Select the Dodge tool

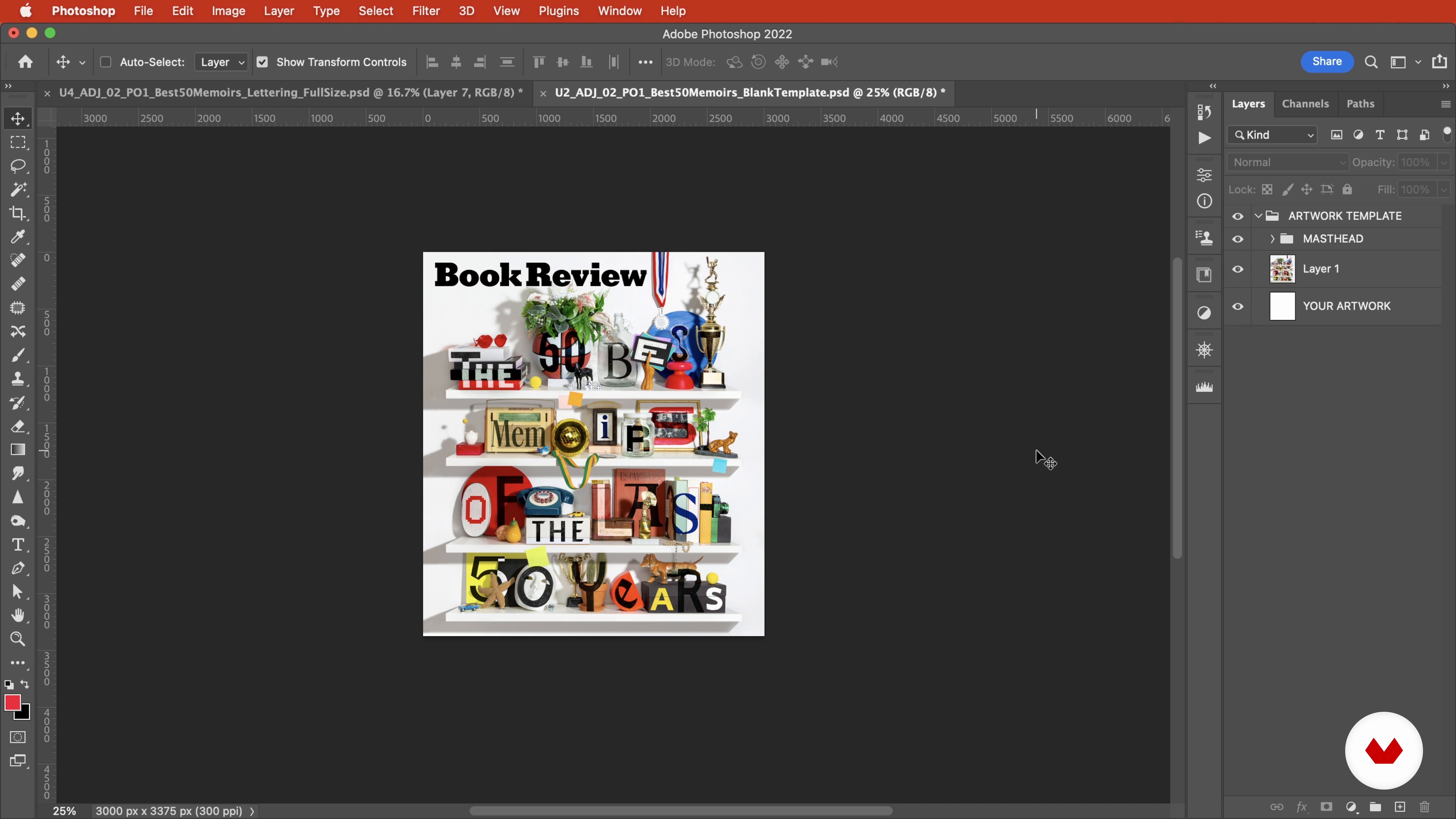pyautogui.click(x=17, y=521)
